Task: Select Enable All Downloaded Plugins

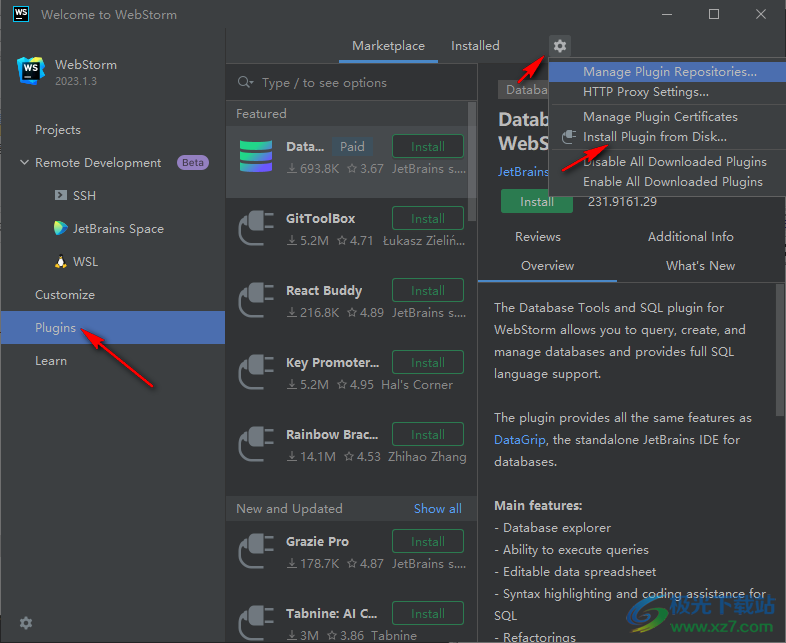Action: click(x=667, y=182)
